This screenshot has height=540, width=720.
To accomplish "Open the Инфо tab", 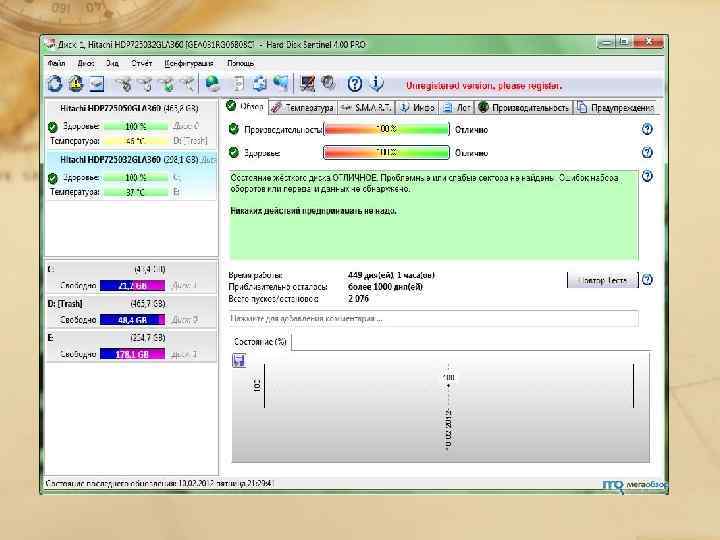I will tap(417, 107).
